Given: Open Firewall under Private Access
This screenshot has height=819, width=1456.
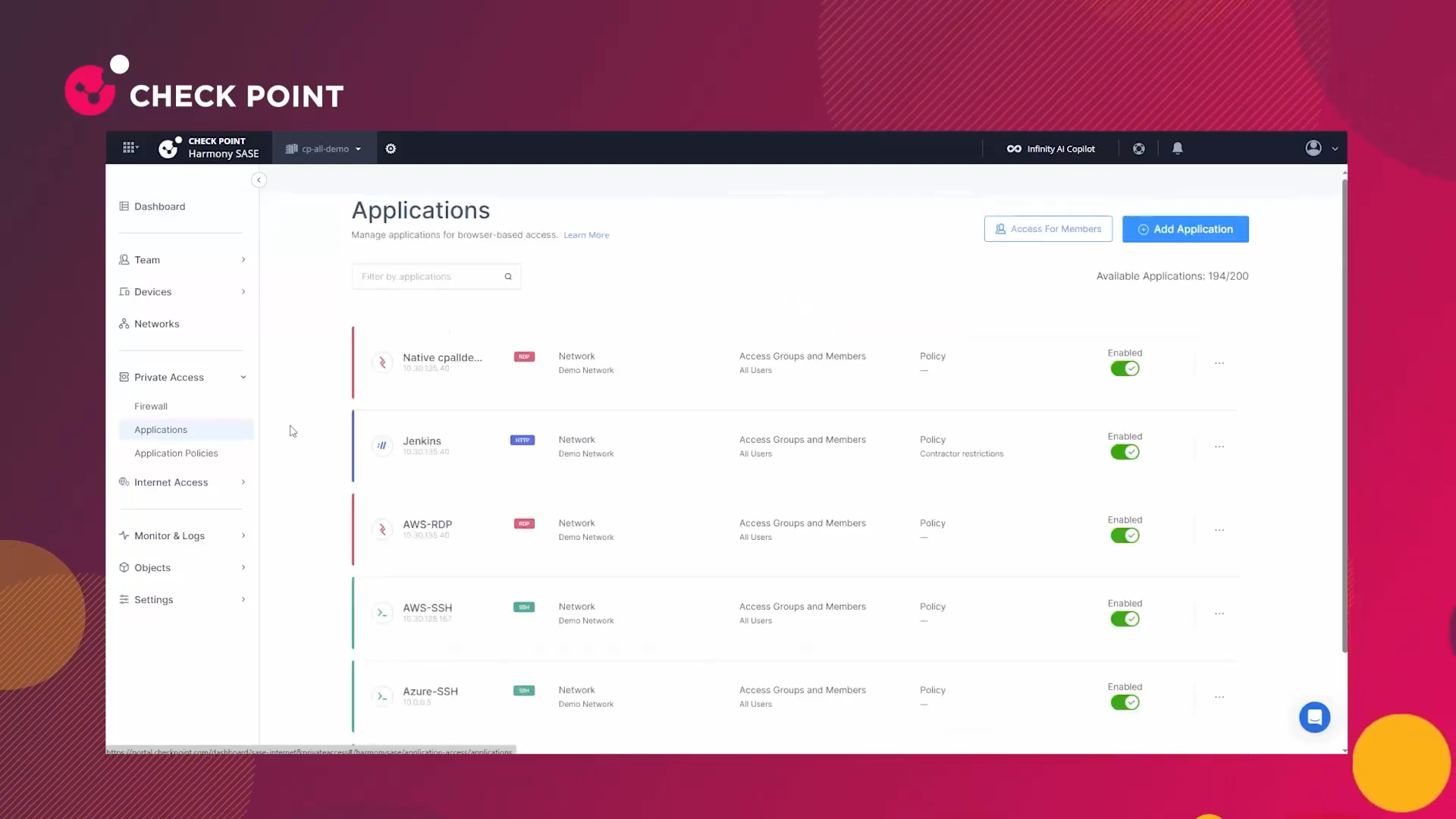Looking at the screenshot, I should point(151,406).
